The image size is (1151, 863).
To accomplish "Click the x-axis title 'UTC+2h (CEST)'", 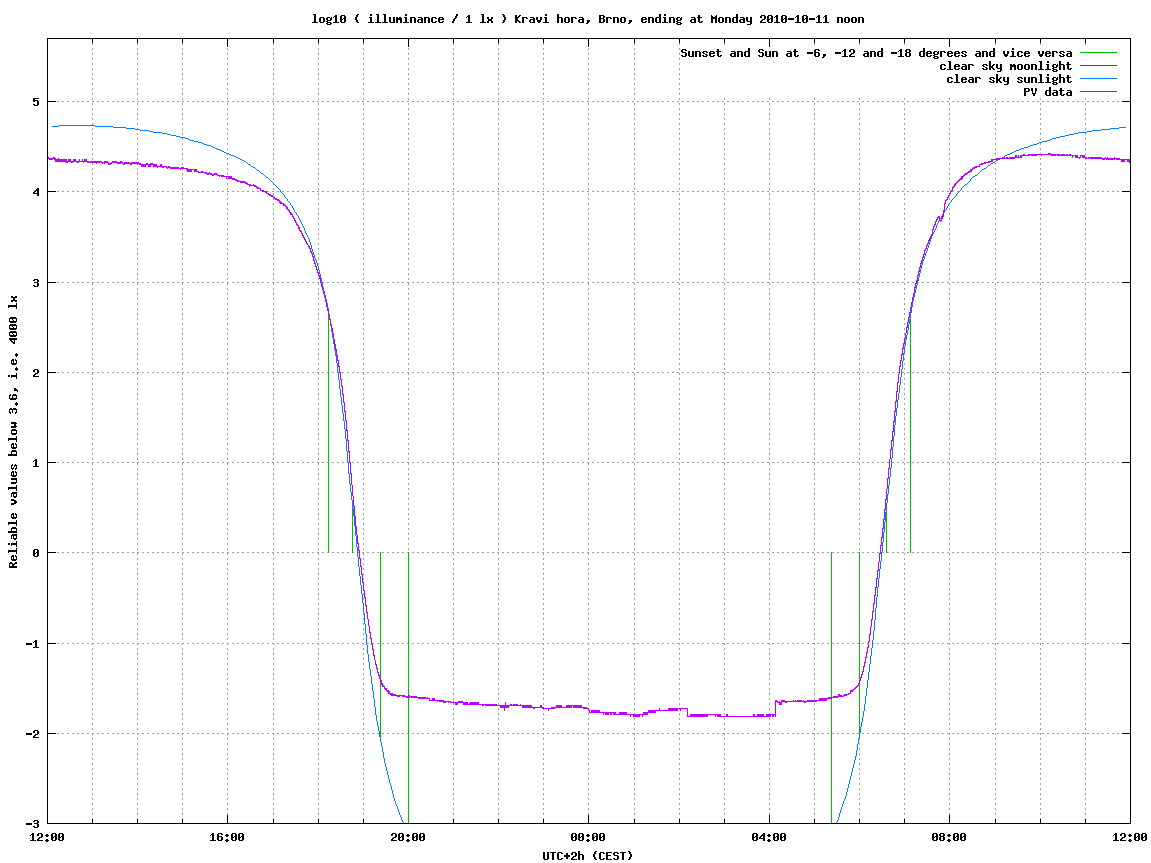I will pyautogui.click(x=587, y=856).
